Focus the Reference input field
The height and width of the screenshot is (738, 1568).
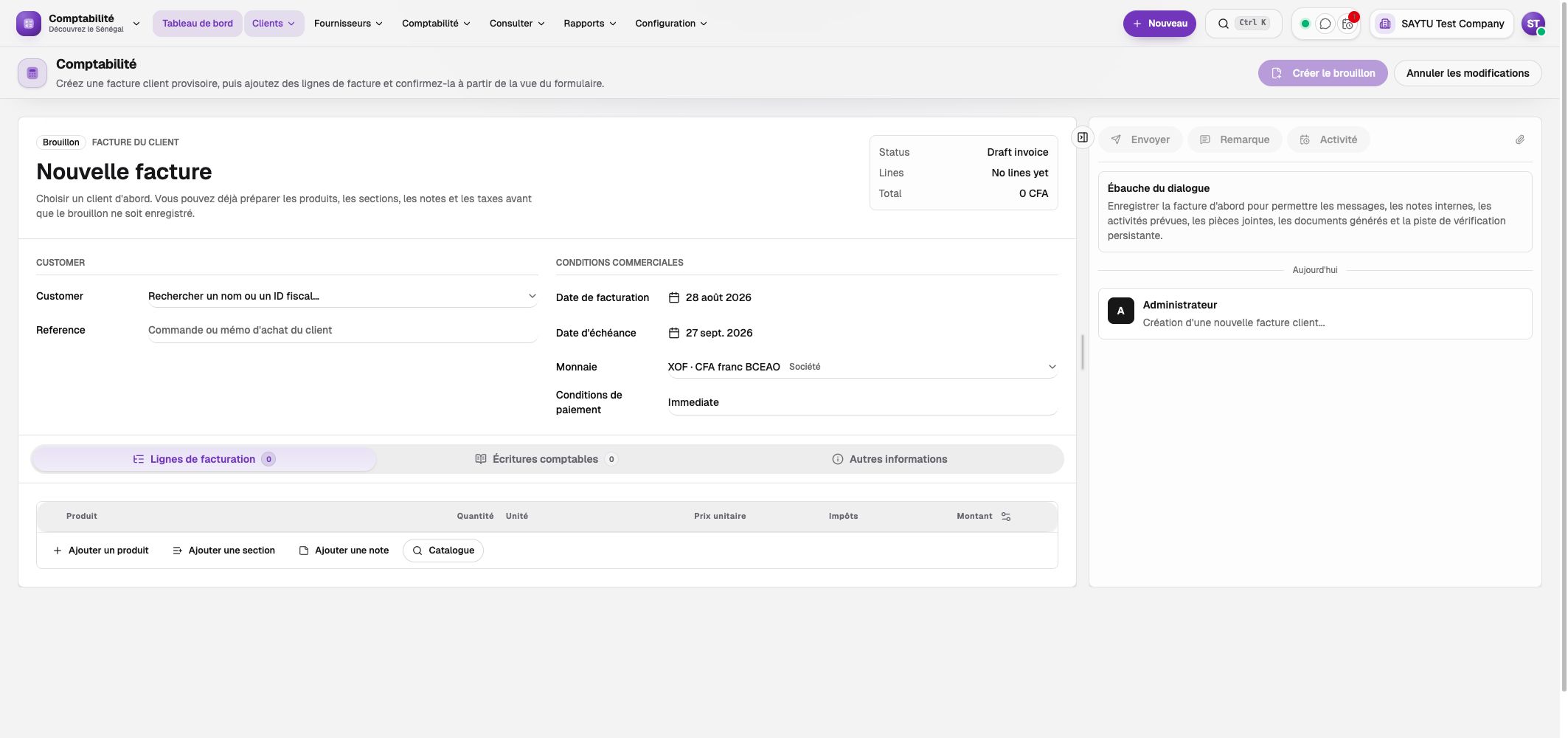coord(342,330)
